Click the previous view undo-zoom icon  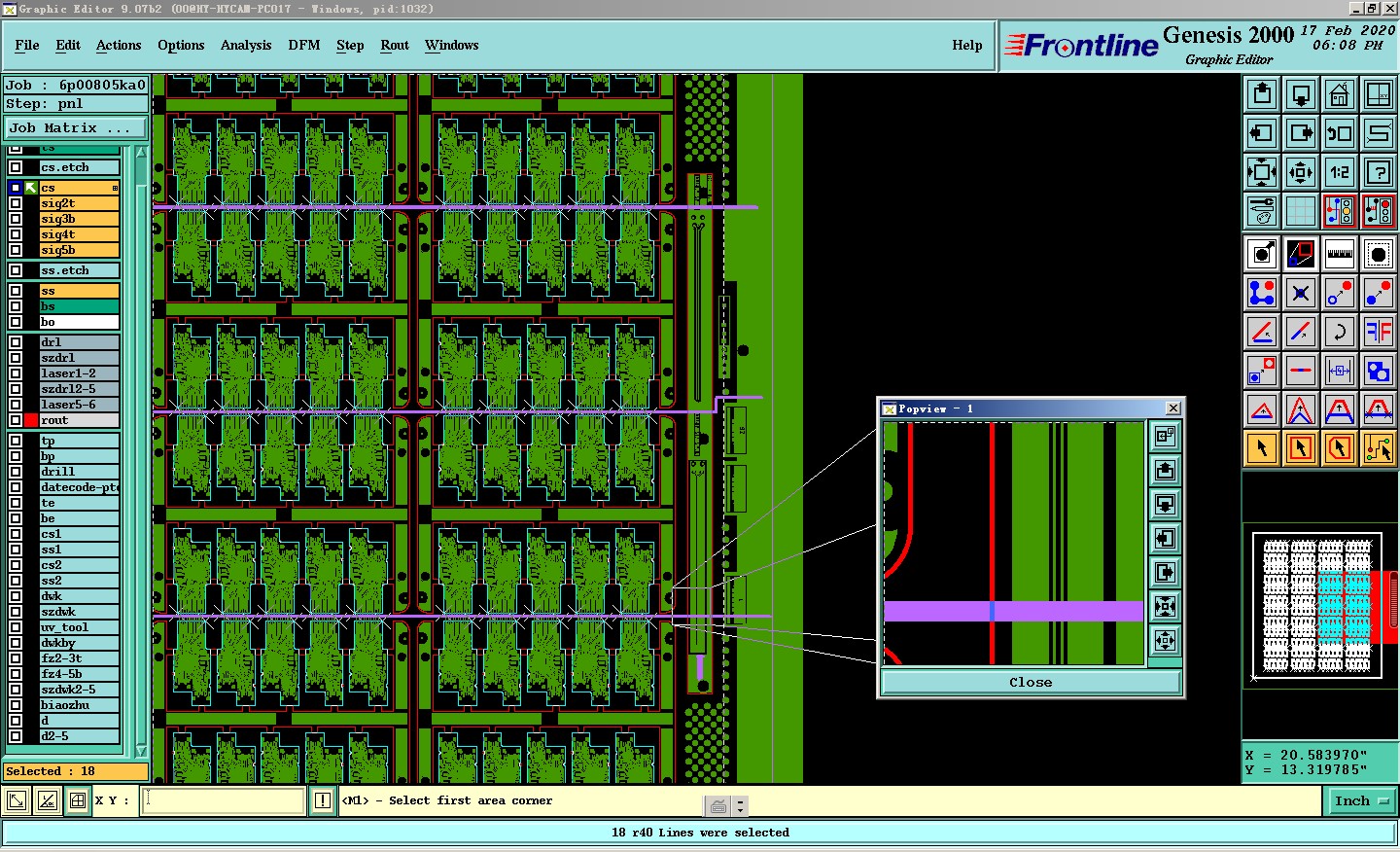click(x=1340, y=133)
